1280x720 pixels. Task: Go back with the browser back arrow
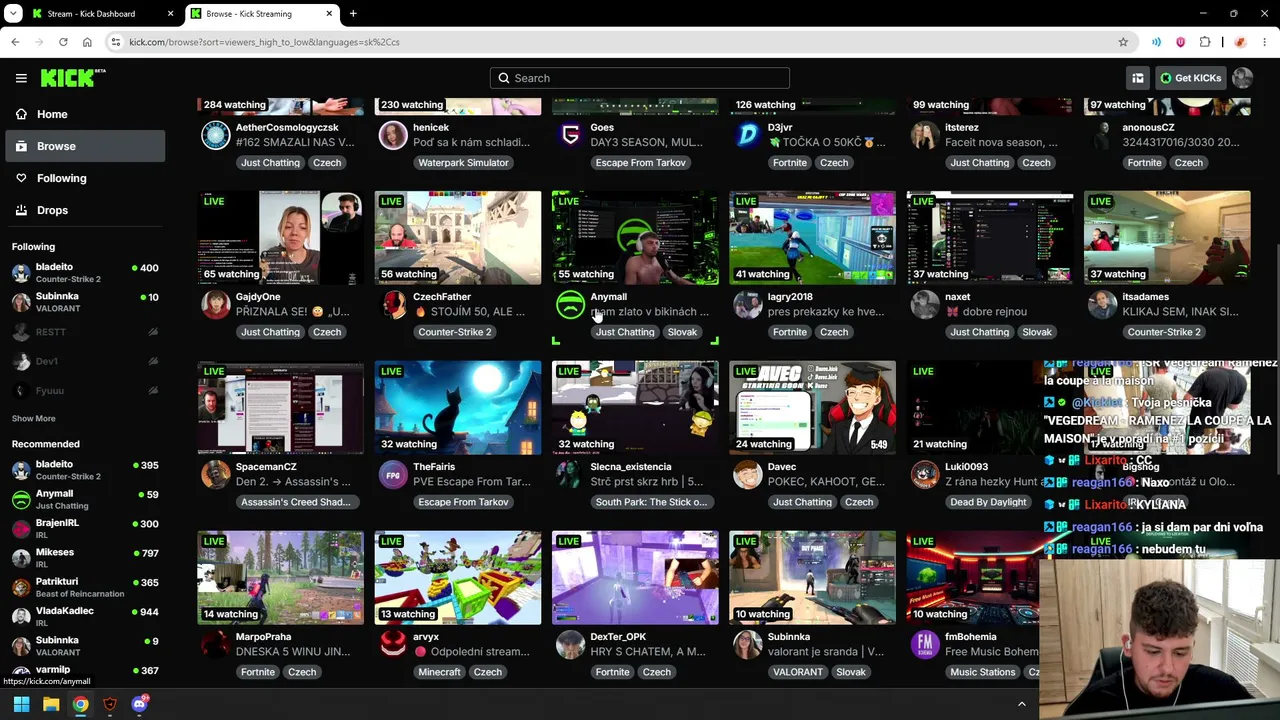click(x=15, y=42)
